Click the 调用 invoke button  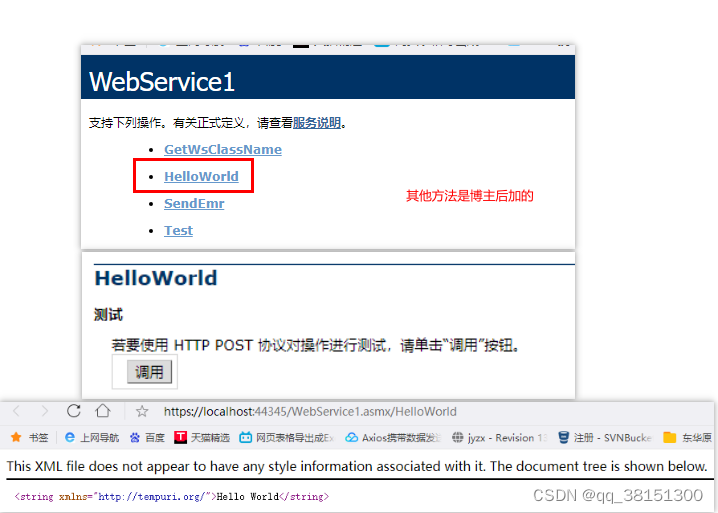(x=149, y=371)
